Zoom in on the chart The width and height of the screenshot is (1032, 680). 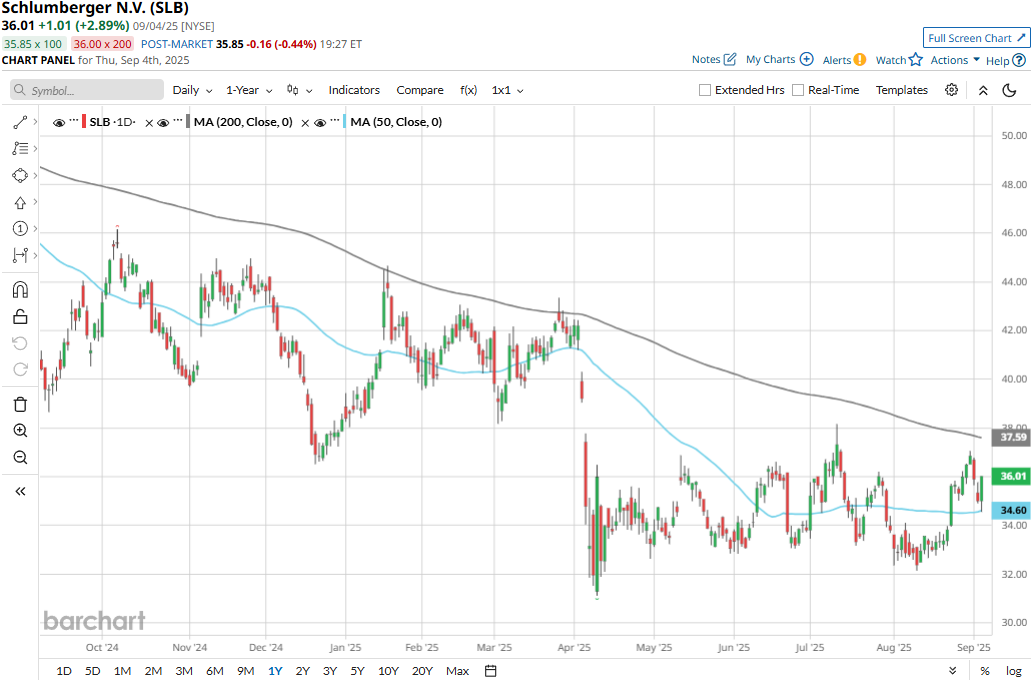coord(20,431)
